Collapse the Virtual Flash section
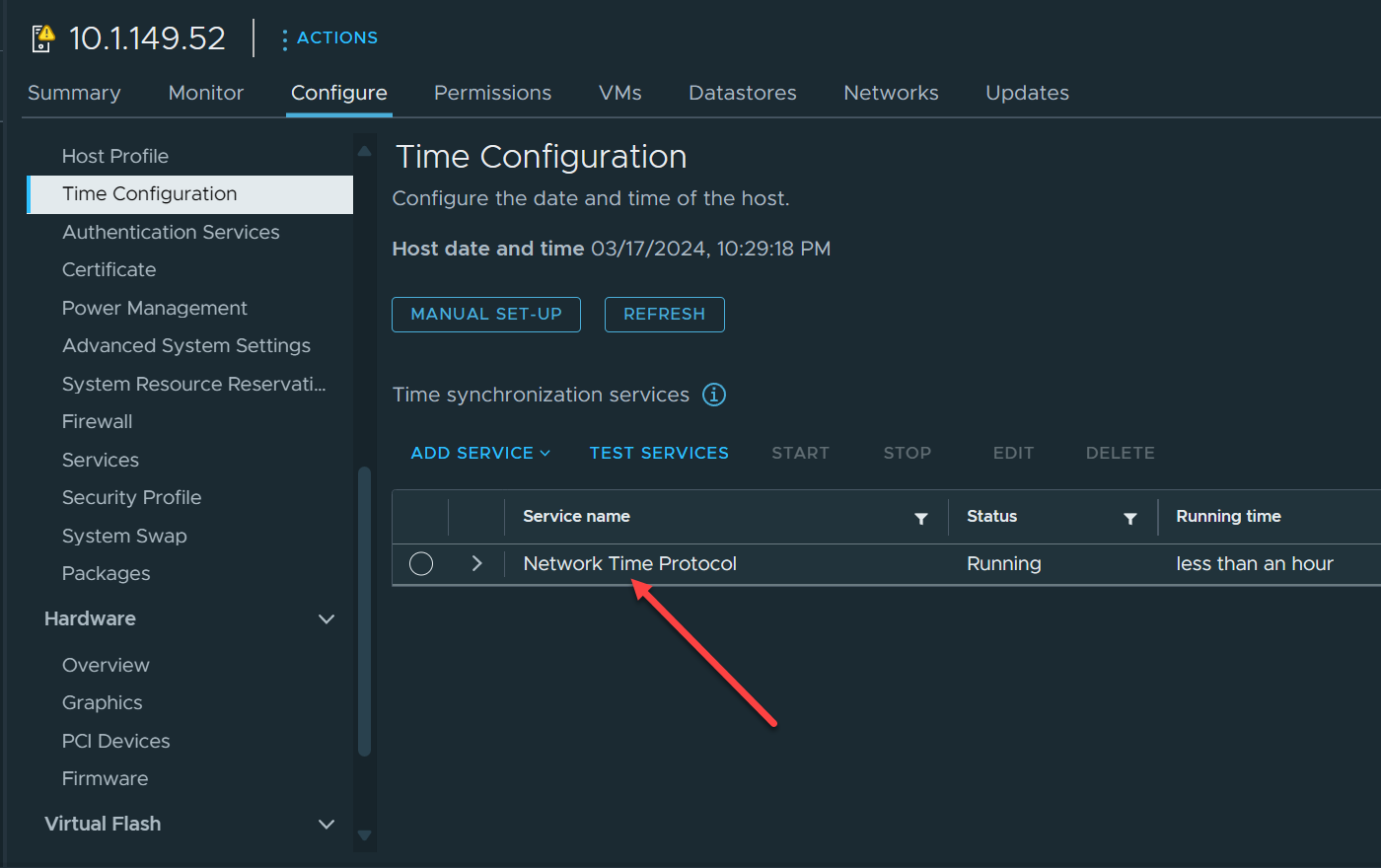 327,824
